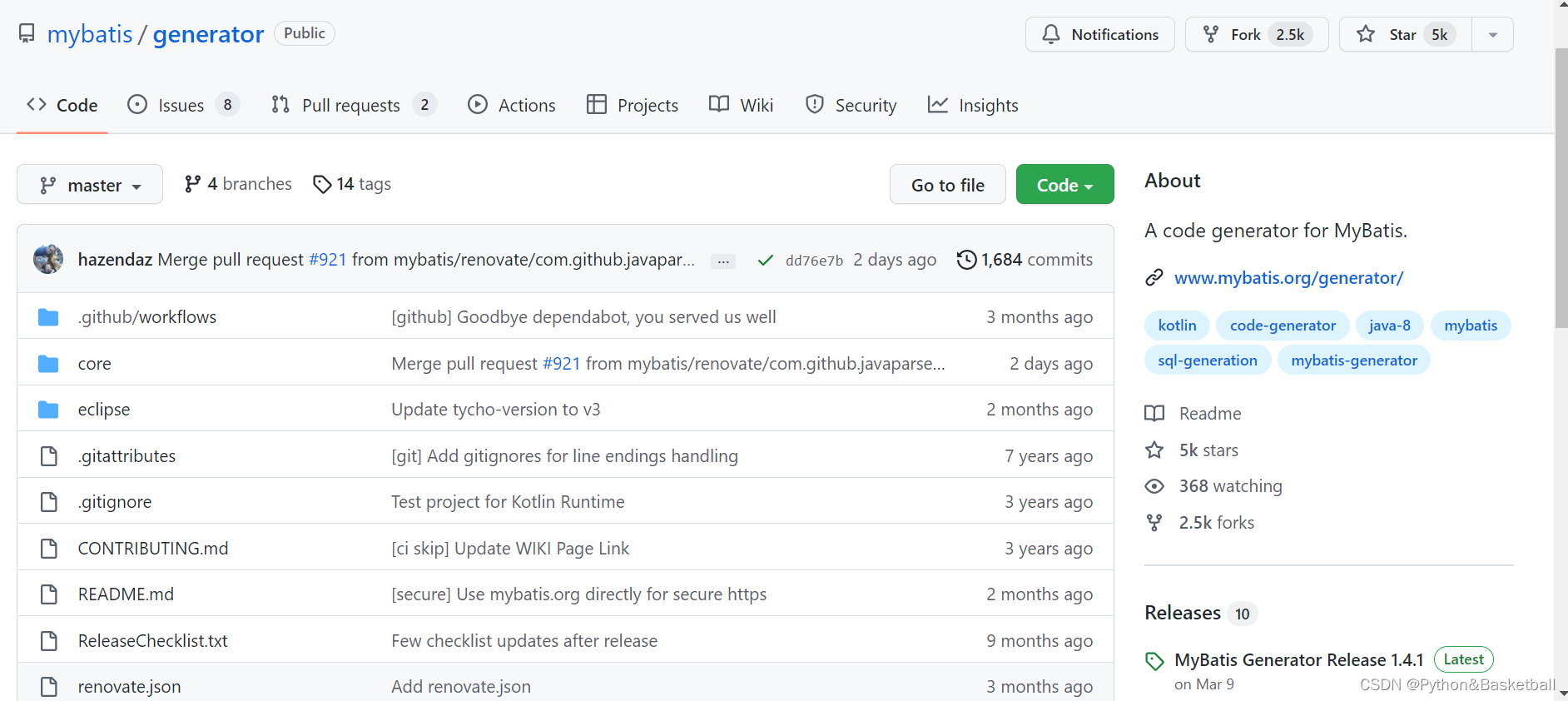Image resolution: width=1568 pixels, height=701 pixels.
Task: Open the Actions tab
Action: (x=512, y=105)
